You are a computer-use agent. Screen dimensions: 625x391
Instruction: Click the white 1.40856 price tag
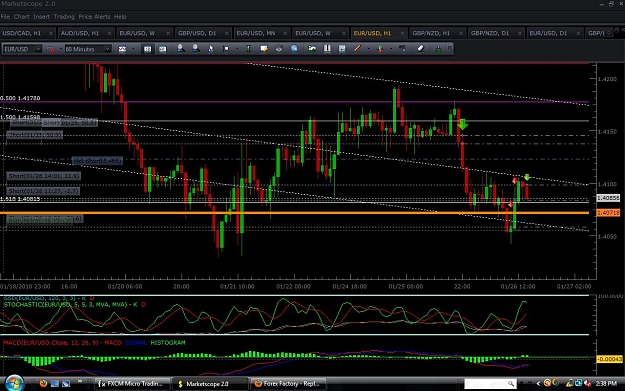[x=608, y=198]
